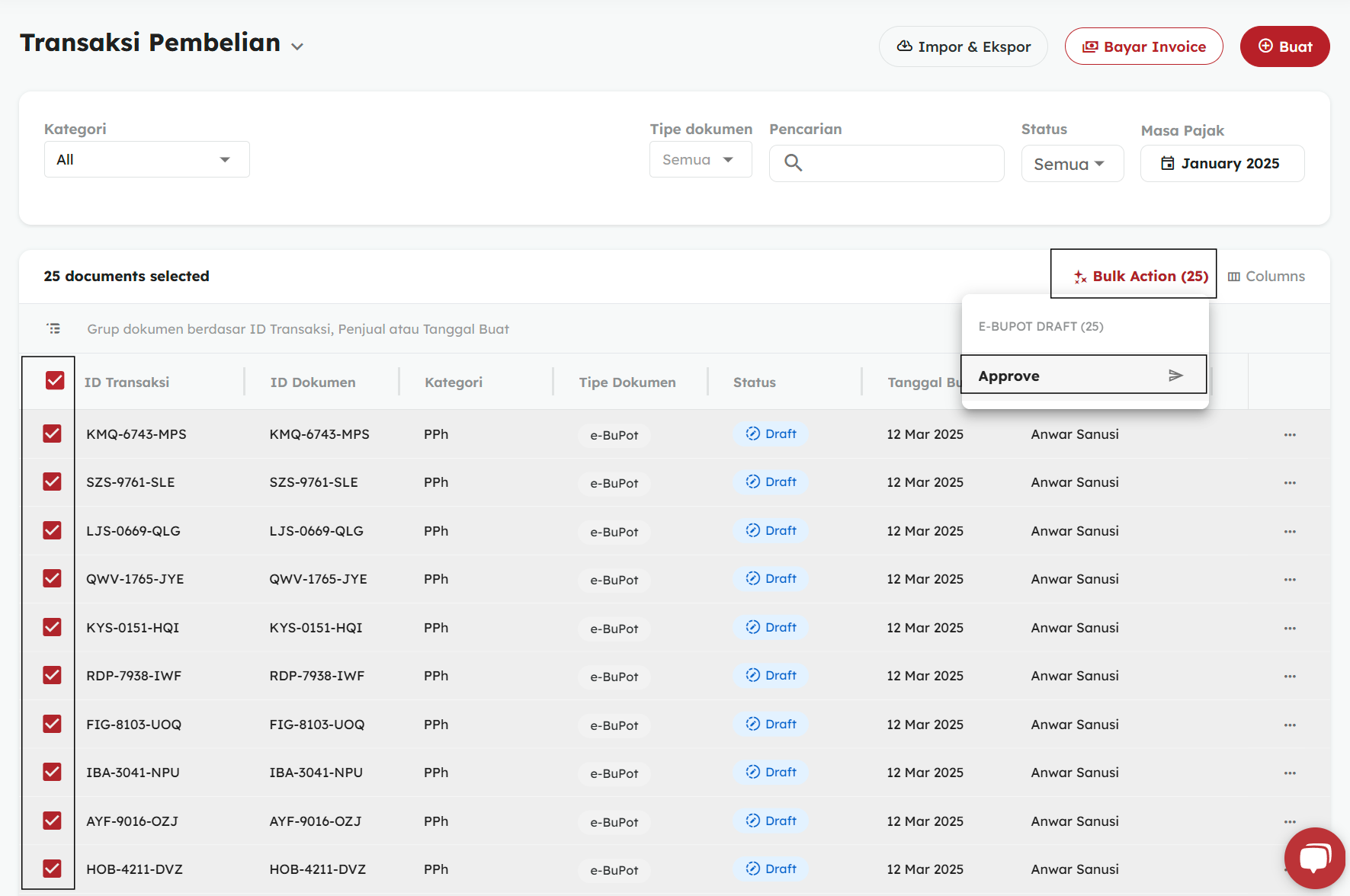Click the send arrow icon beside Approve
Image resolution: width=1350 pixels, height=896 pixels.
tap(1175, 376)
